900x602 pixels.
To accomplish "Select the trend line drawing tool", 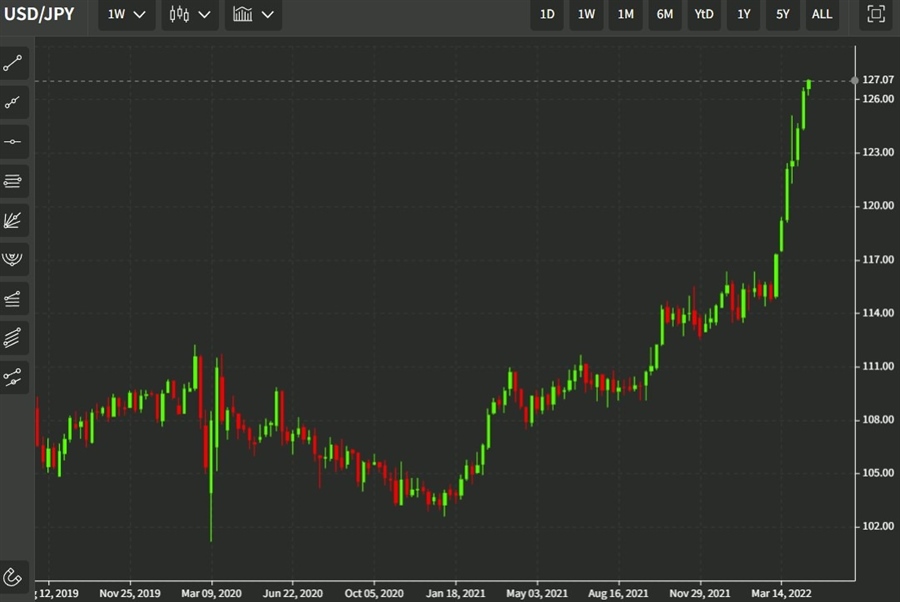I will point(13,63).
